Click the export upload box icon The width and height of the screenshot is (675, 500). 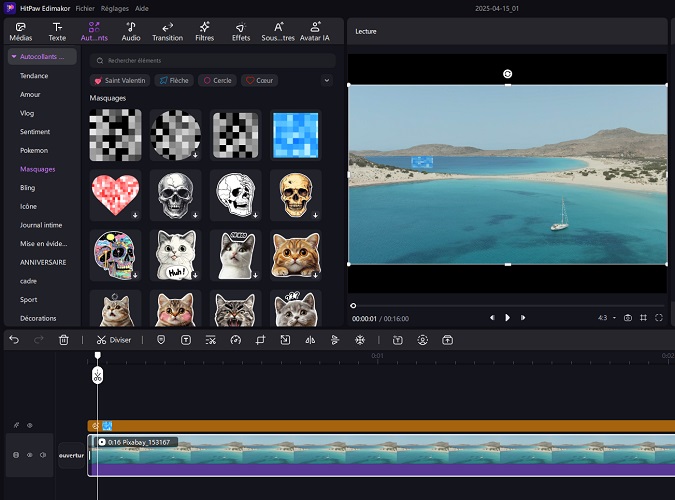coord(447,340)
